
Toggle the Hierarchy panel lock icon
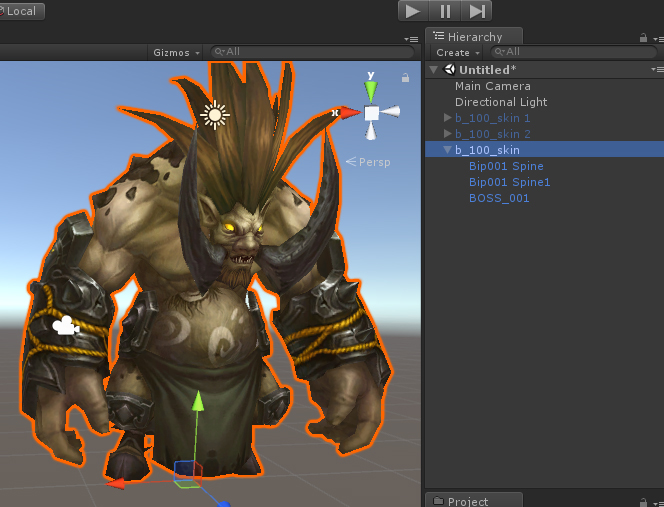(643, 38)
